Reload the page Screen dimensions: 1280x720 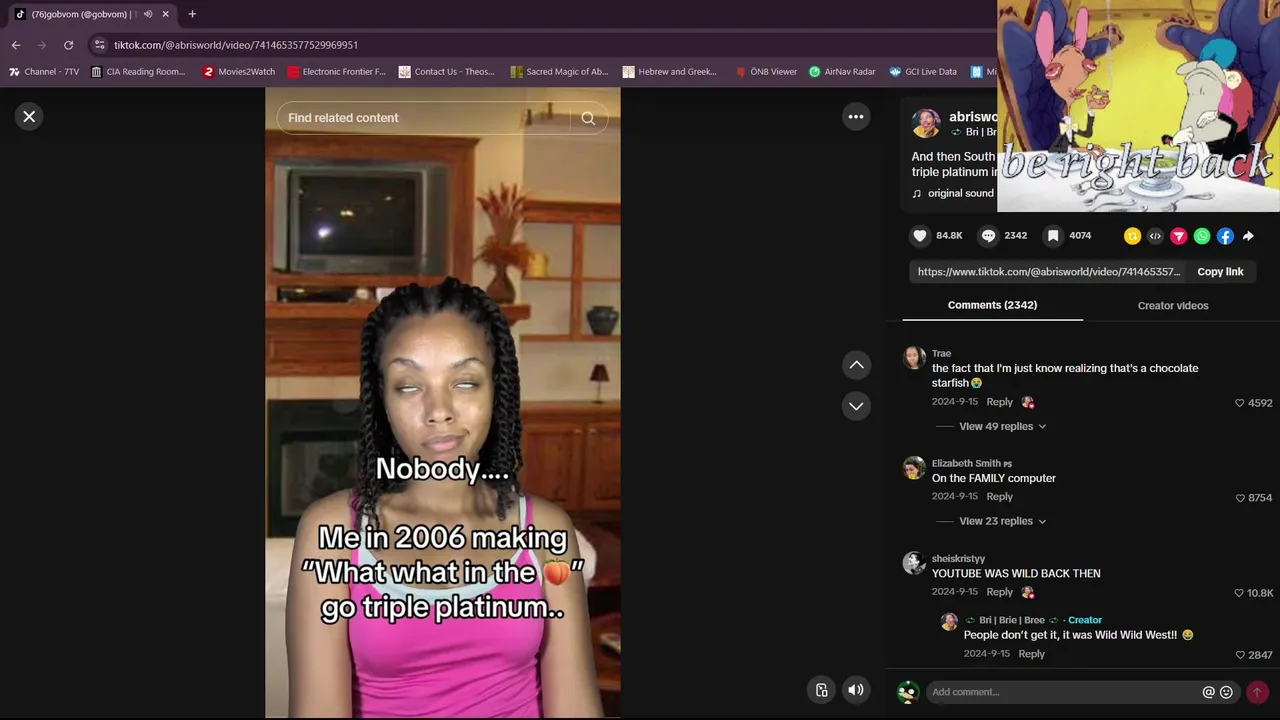68,45
